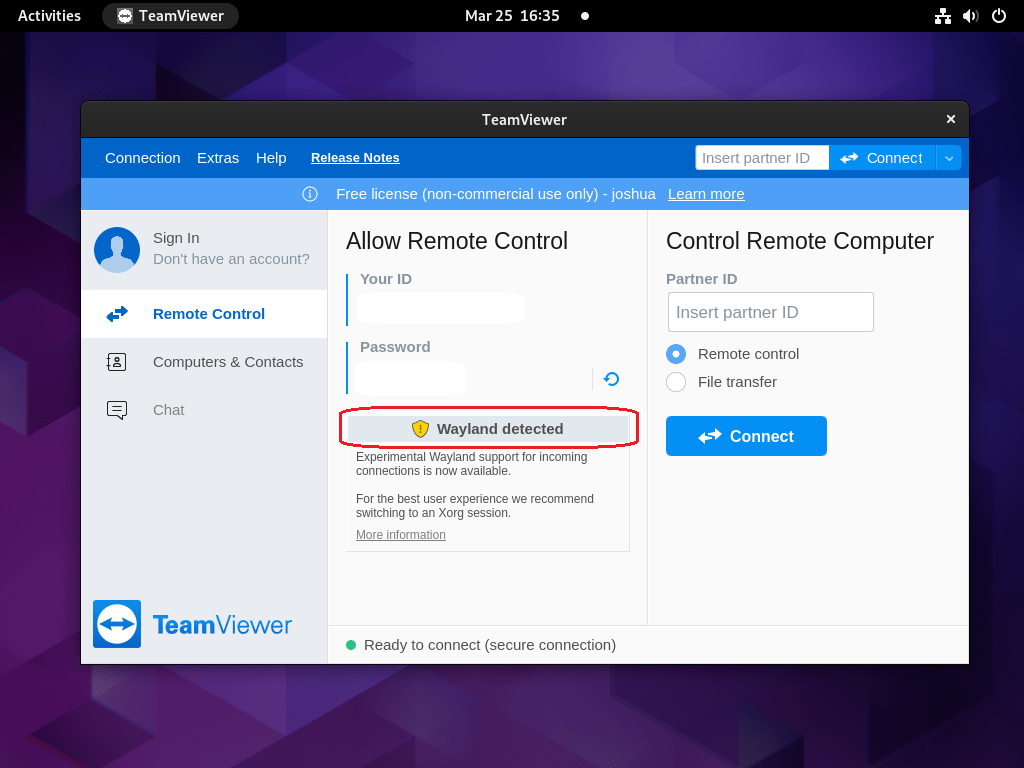Click the info icon in license banner
1024x768 pixels.
(310, 194)
